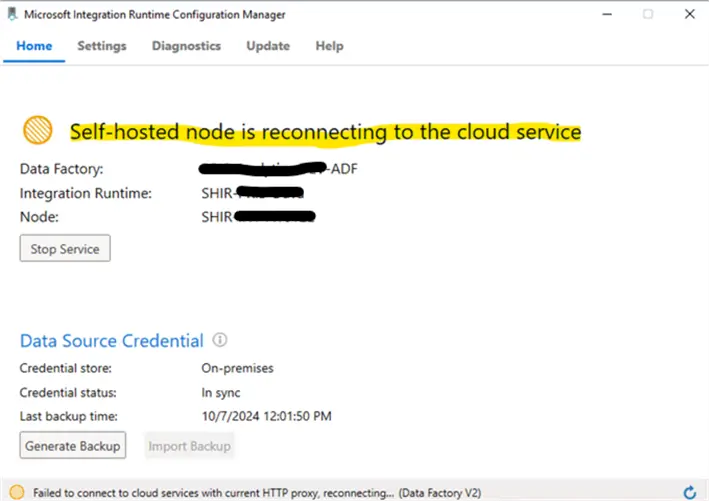This screenshot has width=709, height=501.
Task: Click the Generate Backup button
Action: point(73,446)
